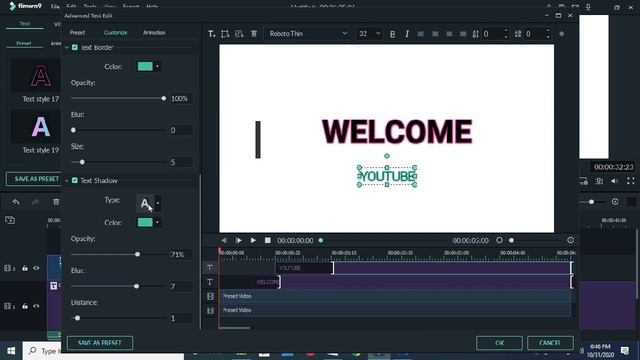
Task: Click the line spacing icon
Action: (x=476, y=34)
